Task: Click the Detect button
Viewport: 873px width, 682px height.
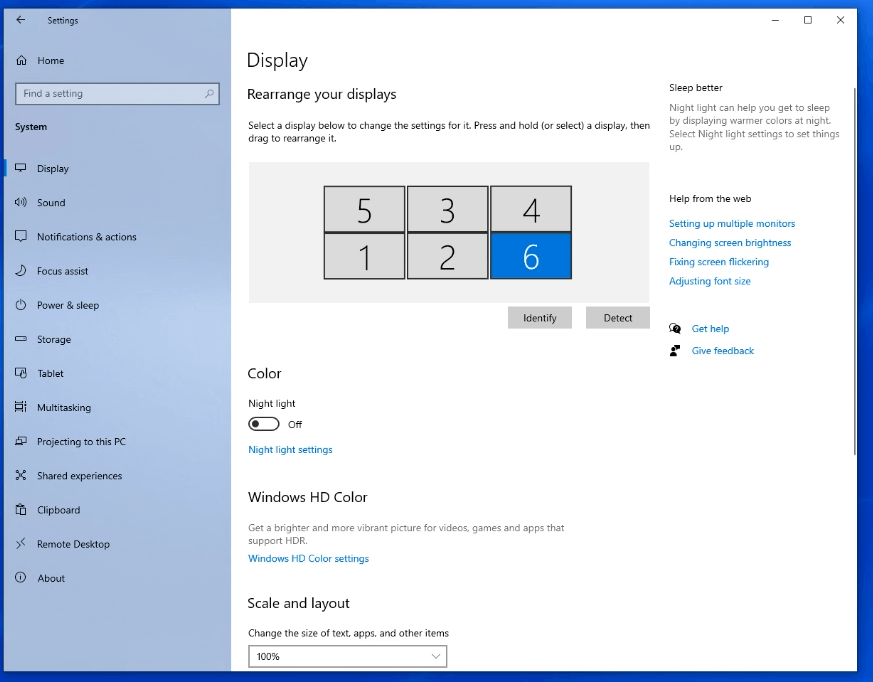Action: point(617,318)
